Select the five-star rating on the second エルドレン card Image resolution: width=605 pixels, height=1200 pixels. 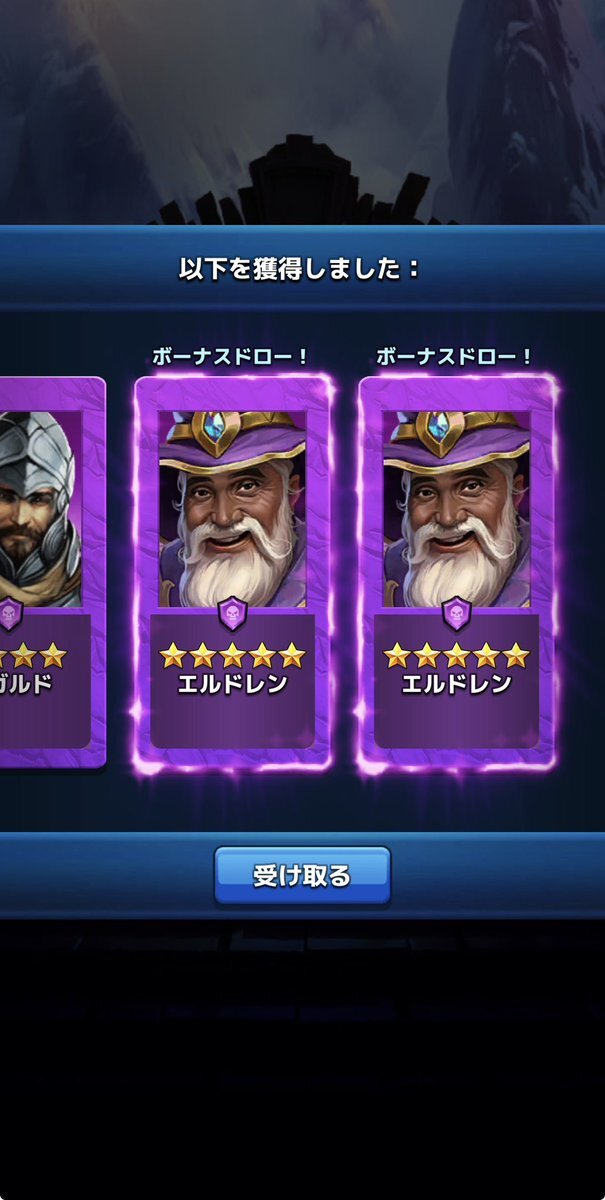point(456,656)
